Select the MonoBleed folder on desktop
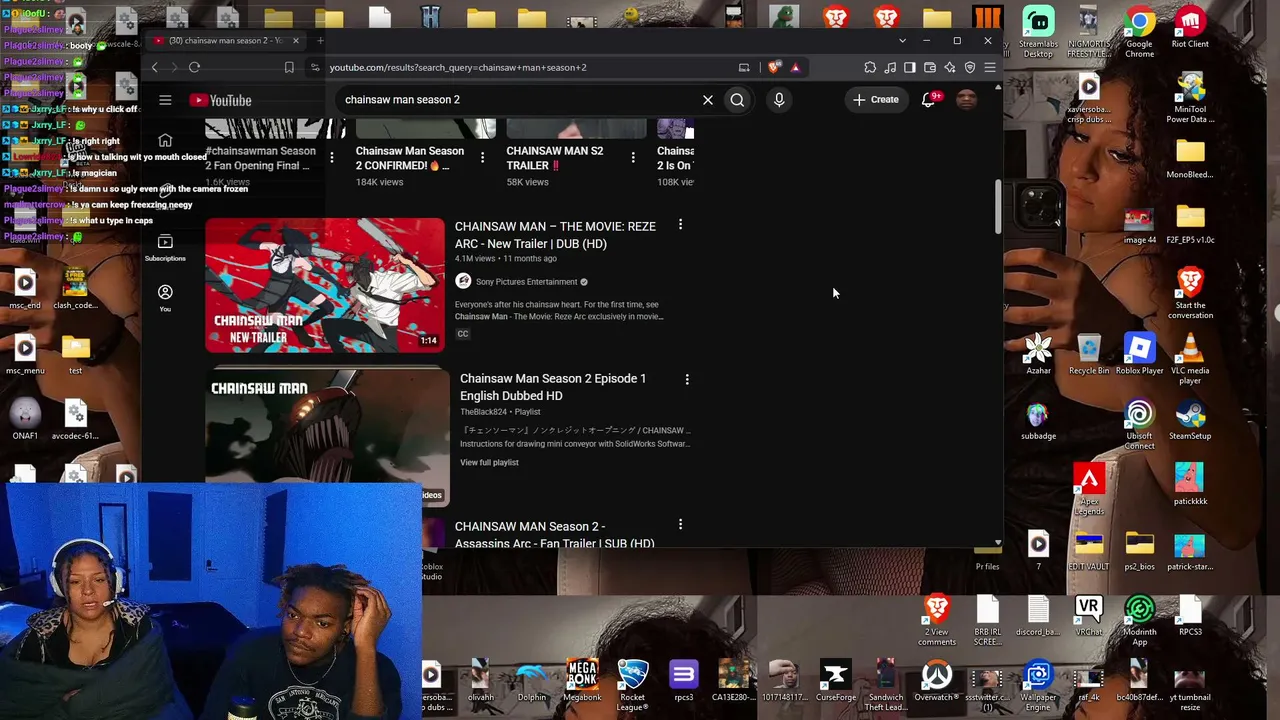The width and height of the screenshot is (1280, 720). 1190,159
